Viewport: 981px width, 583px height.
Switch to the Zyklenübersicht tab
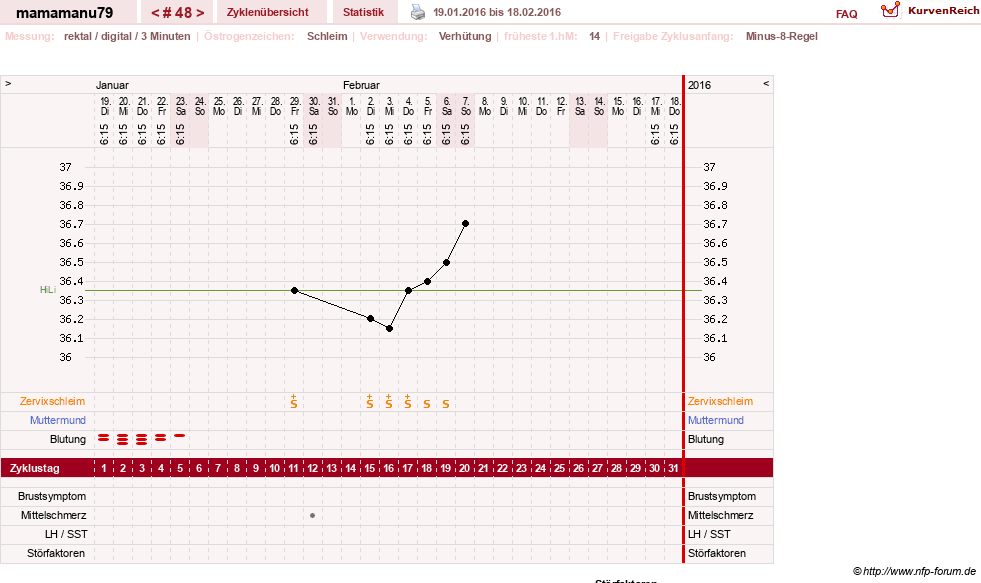(268, 12)
